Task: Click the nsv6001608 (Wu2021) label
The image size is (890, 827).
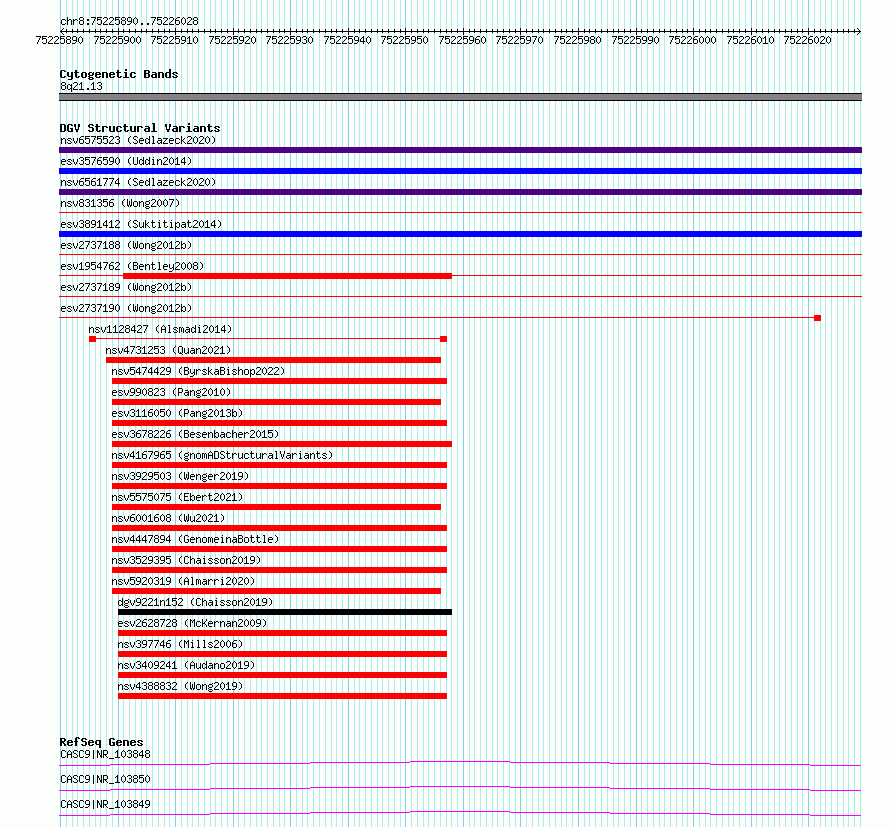Action: pos(168,518)
